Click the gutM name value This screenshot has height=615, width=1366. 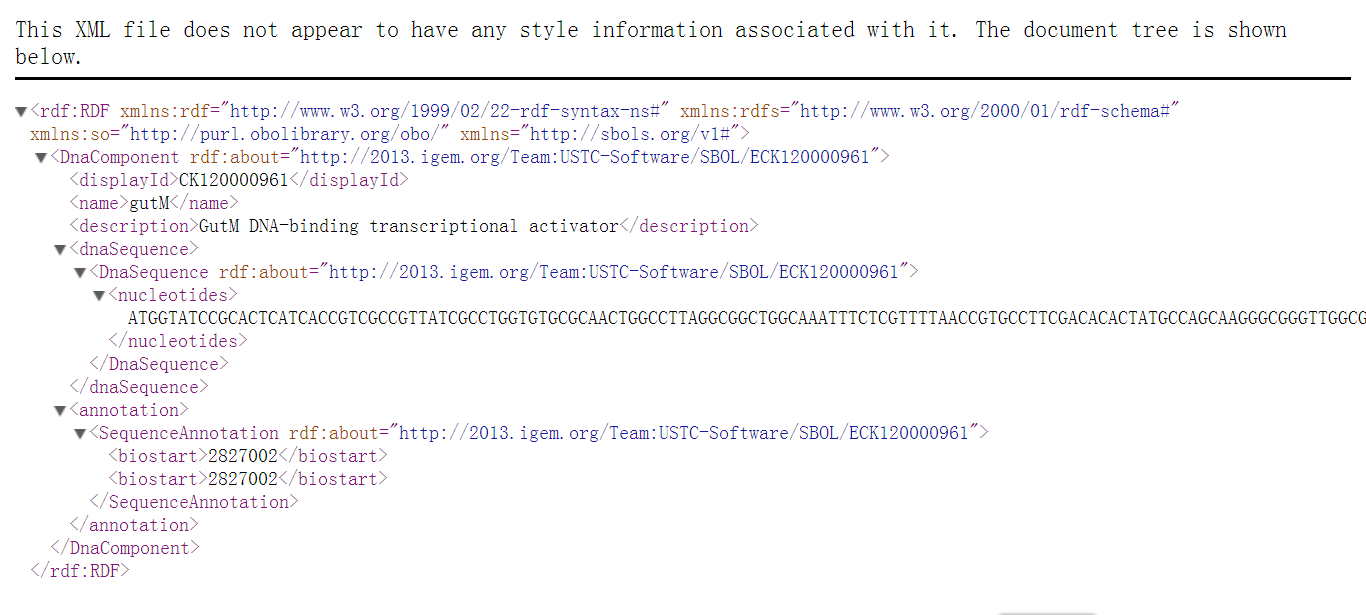click(x=151, y=203)
